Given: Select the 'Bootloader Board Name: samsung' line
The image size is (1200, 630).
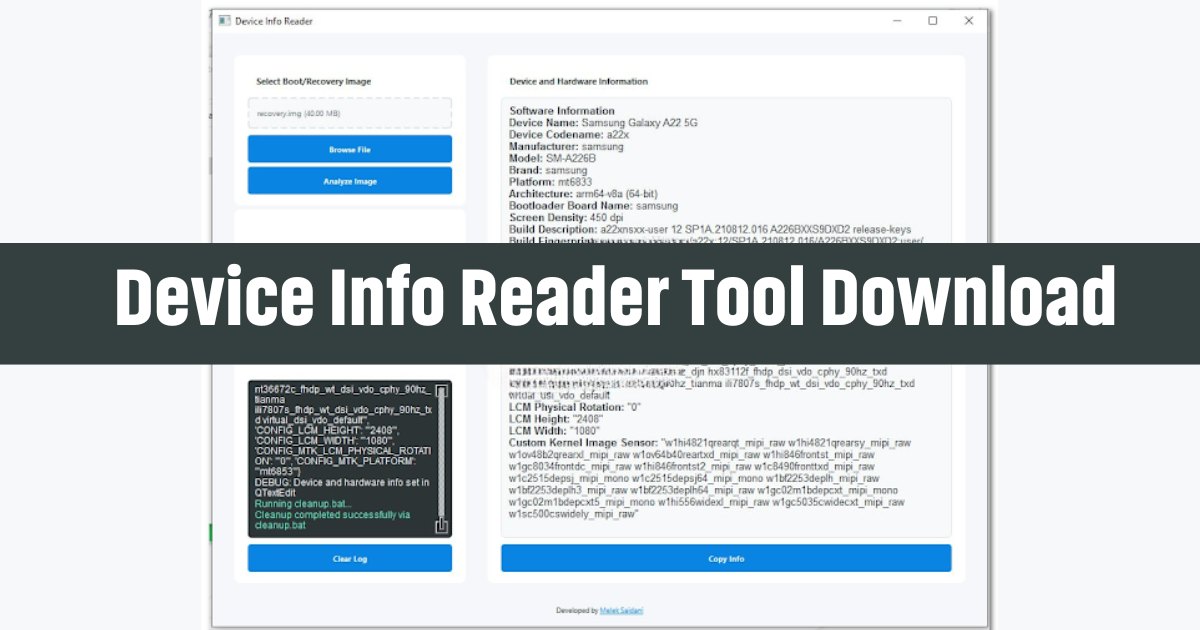Looking at the screenshot, I should [593, 206].
